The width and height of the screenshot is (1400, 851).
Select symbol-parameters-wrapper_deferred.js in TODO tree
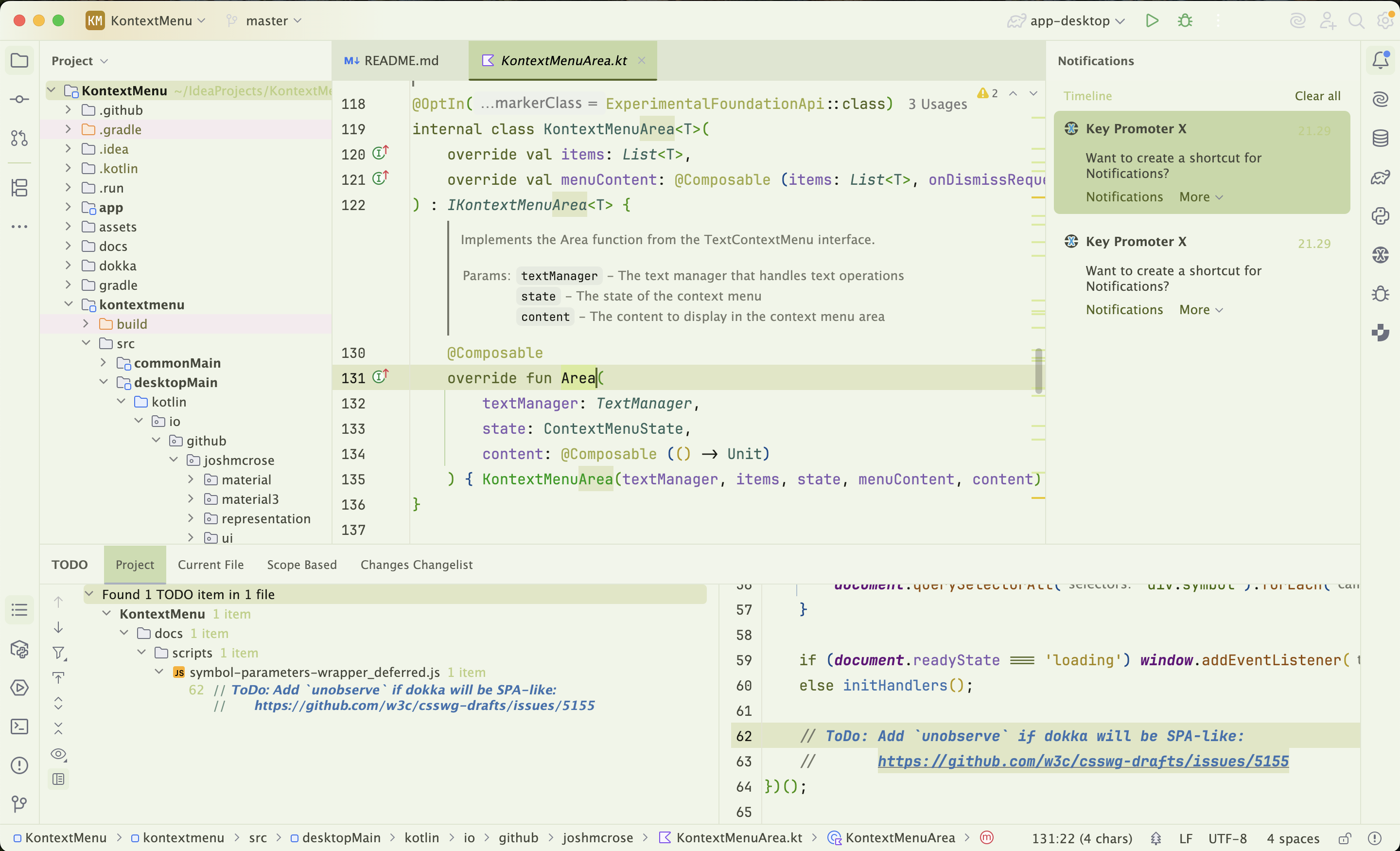click(314, 673)
